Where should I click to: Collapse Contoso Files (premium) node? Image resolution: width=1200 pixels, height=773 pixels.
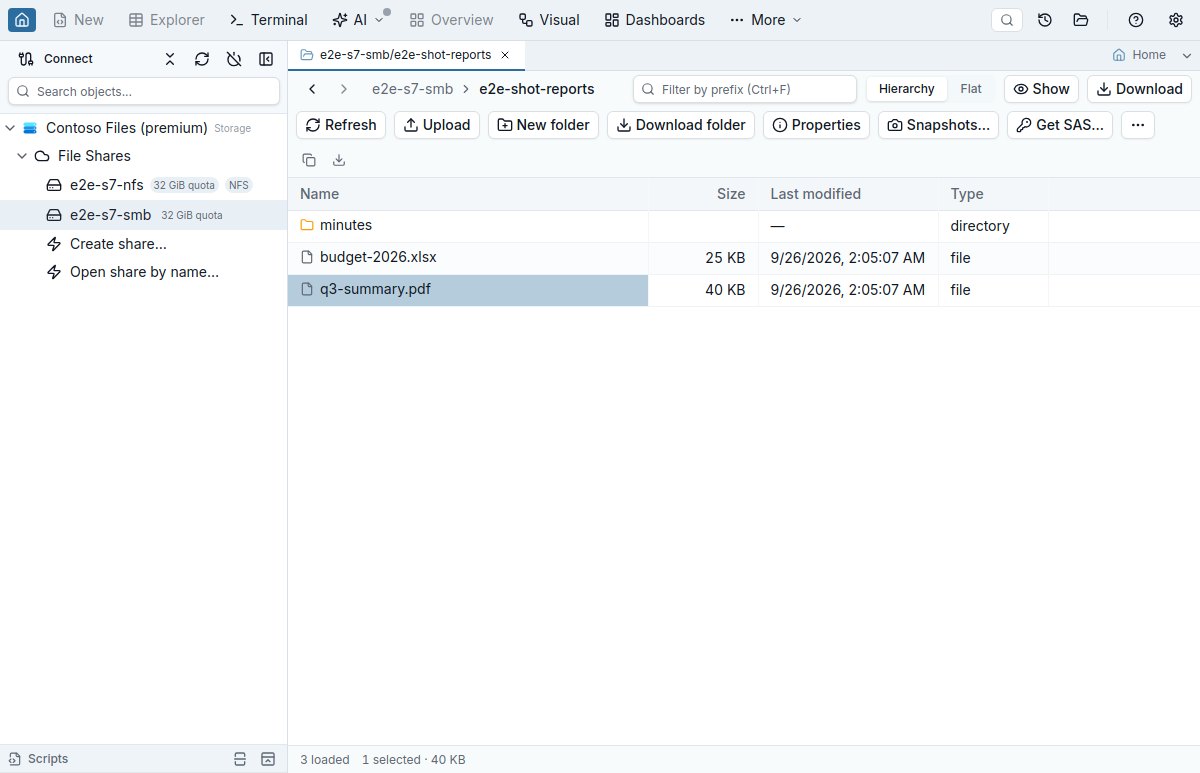[10, 128]
